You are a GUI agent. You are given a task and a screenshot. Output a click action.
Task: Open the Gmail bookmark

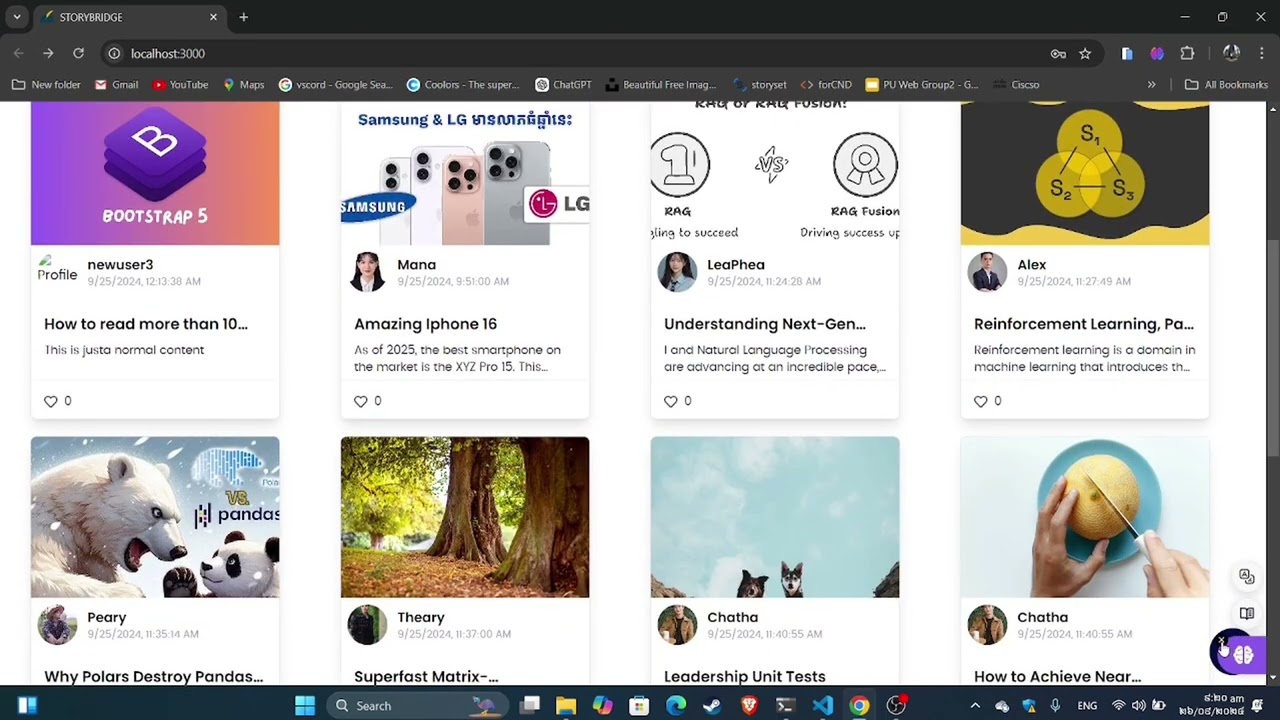point(116,85)
